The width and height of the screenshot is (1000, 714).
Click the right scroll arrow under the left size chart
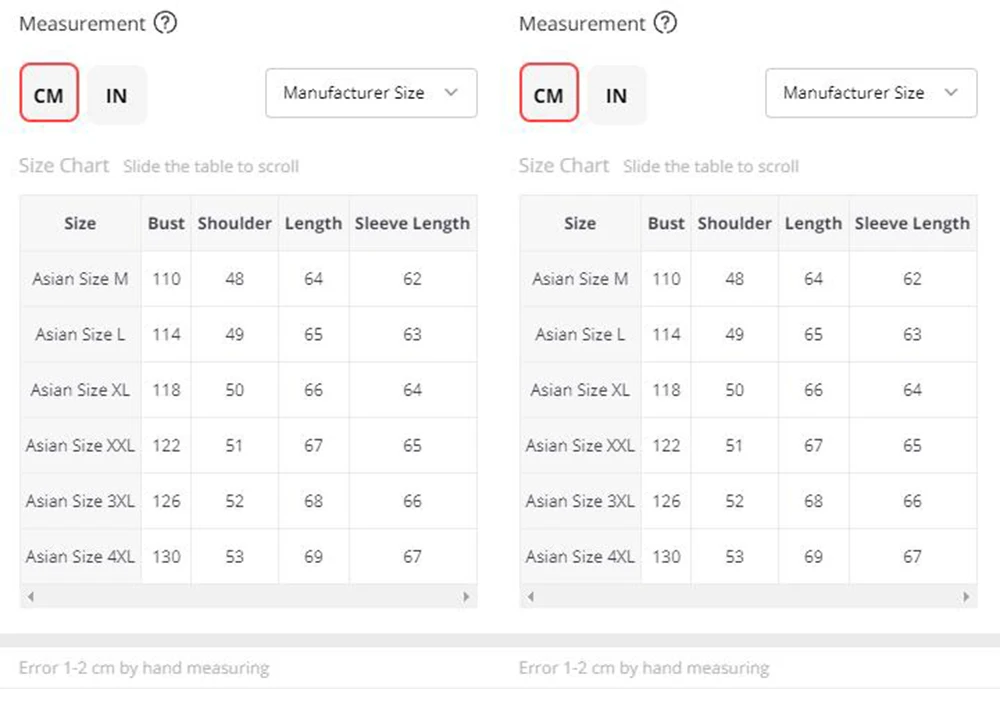click(x=466, y=596)
